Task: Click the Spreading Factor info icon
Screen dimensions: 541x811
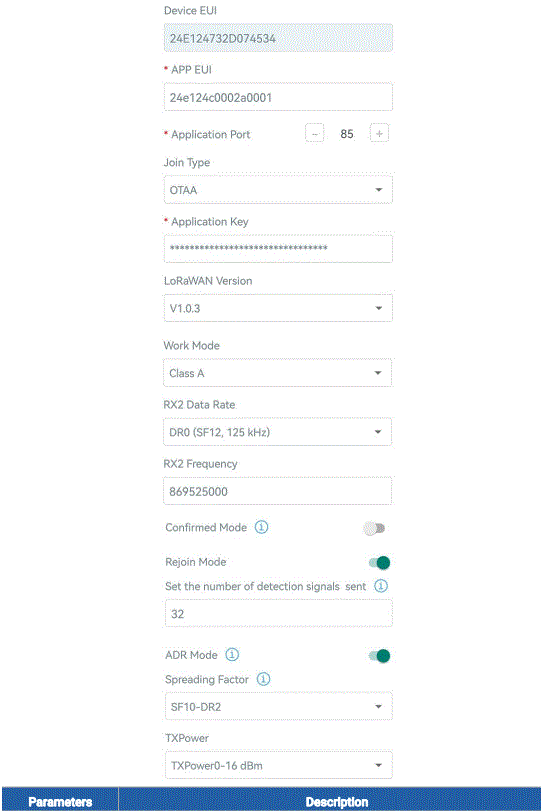Action: (263, 679)
